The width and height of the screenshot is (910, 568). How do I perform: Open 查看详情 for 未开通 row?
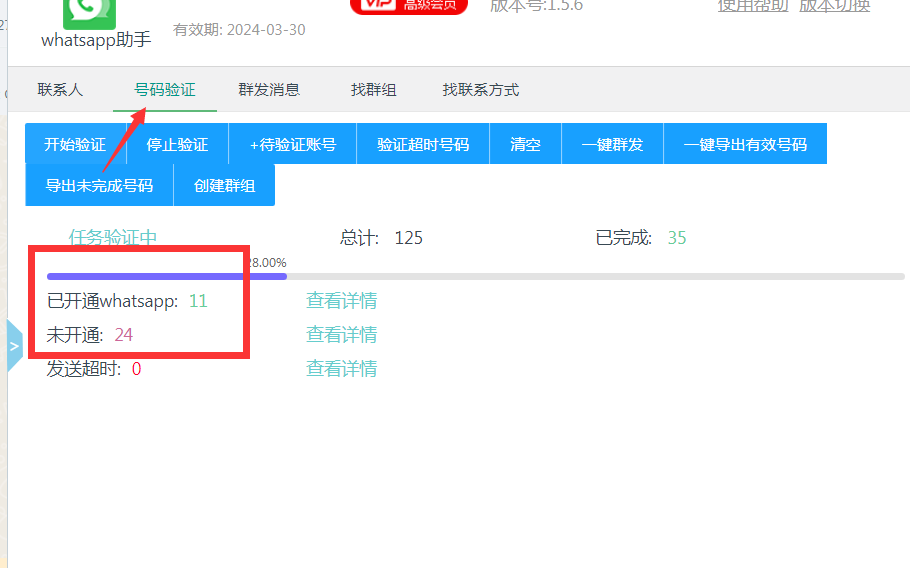pyautogui.click(x=341, y=335)
